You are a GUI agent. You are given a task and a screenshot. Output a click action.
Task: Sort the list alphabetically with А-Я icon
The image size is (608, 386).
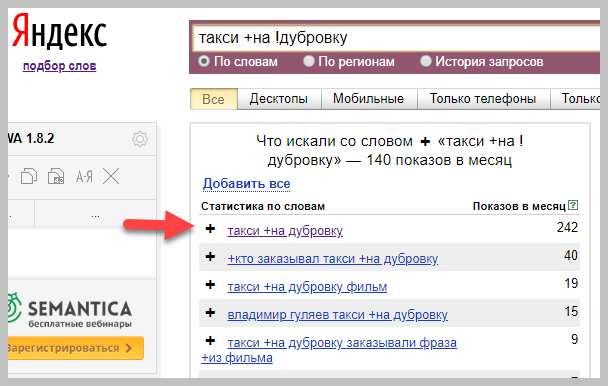(x=84, y=177)
